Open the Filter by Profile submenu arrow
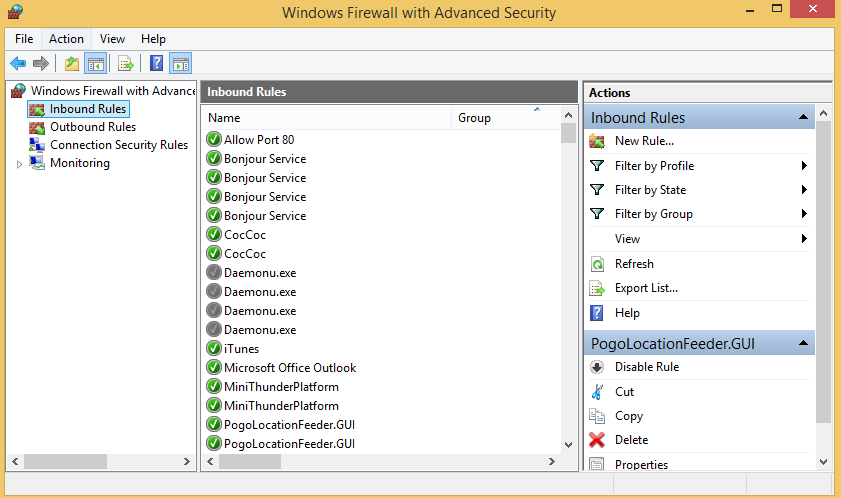 (x=804, y=165)
